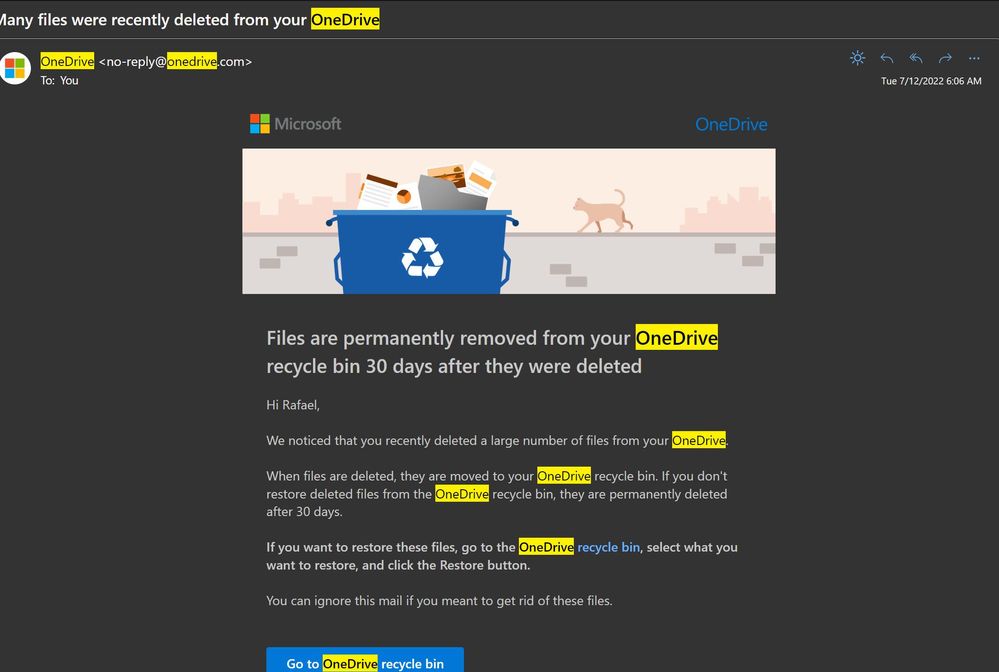Click the heading about files permanently removed

coord(492,352)
